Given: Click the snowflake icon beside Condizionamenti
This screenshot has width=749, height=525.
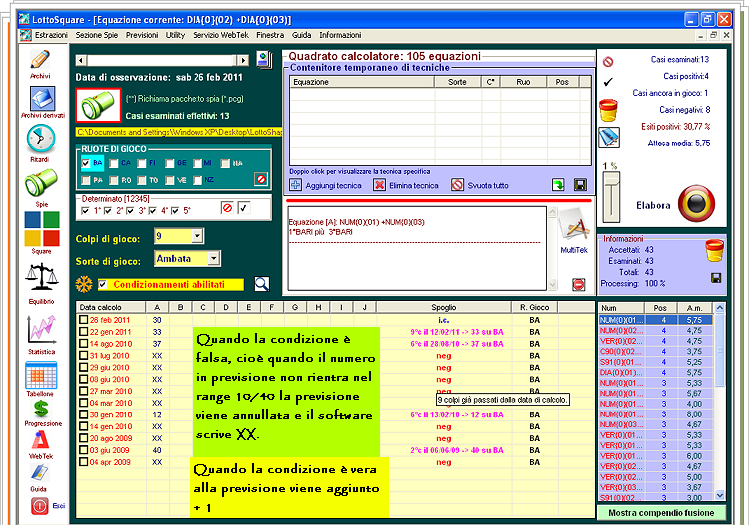Looking at the screenshot, I should pos(84,284).
